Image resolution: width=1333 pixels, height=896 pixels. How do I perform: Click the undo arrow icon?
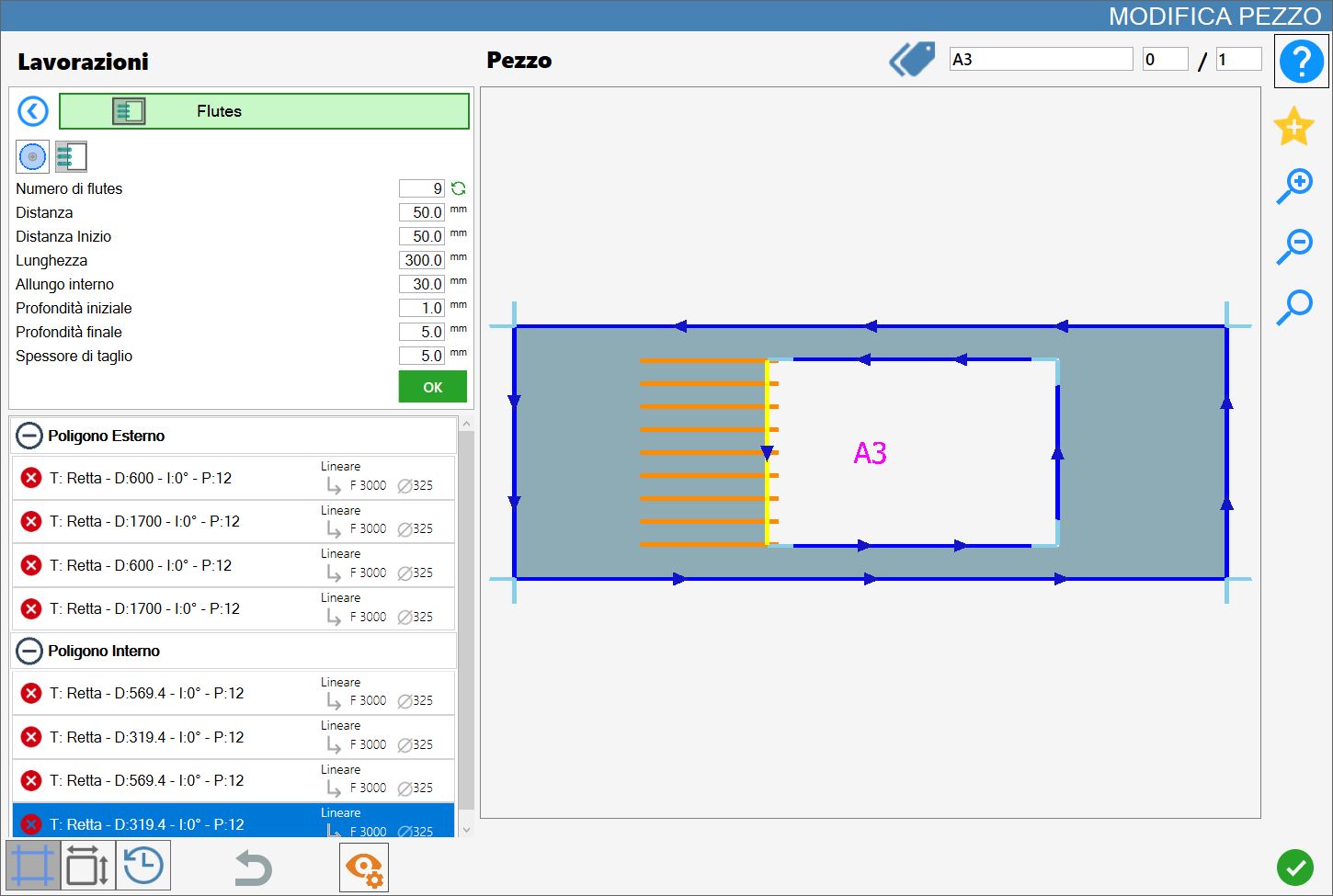[x=253, y=868]
